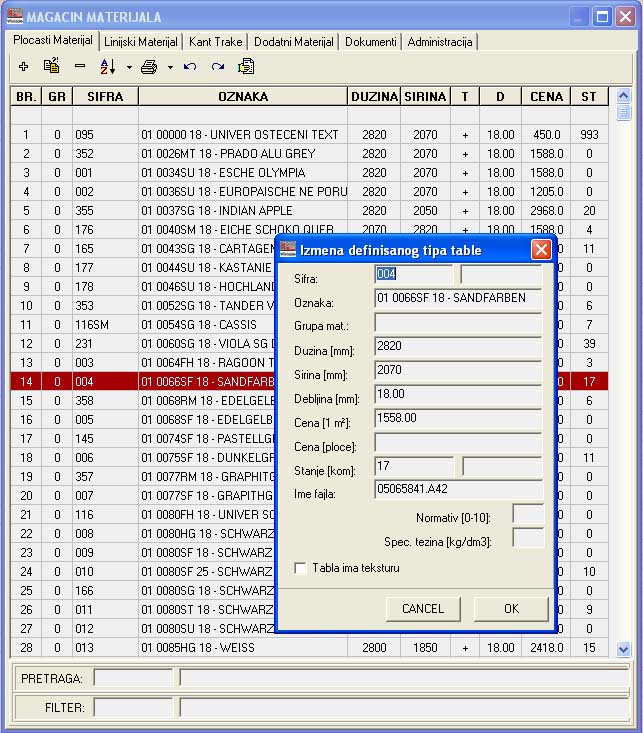Click the edit material icon in toolbar
643x733 pixels.
(x=51, y=67)
